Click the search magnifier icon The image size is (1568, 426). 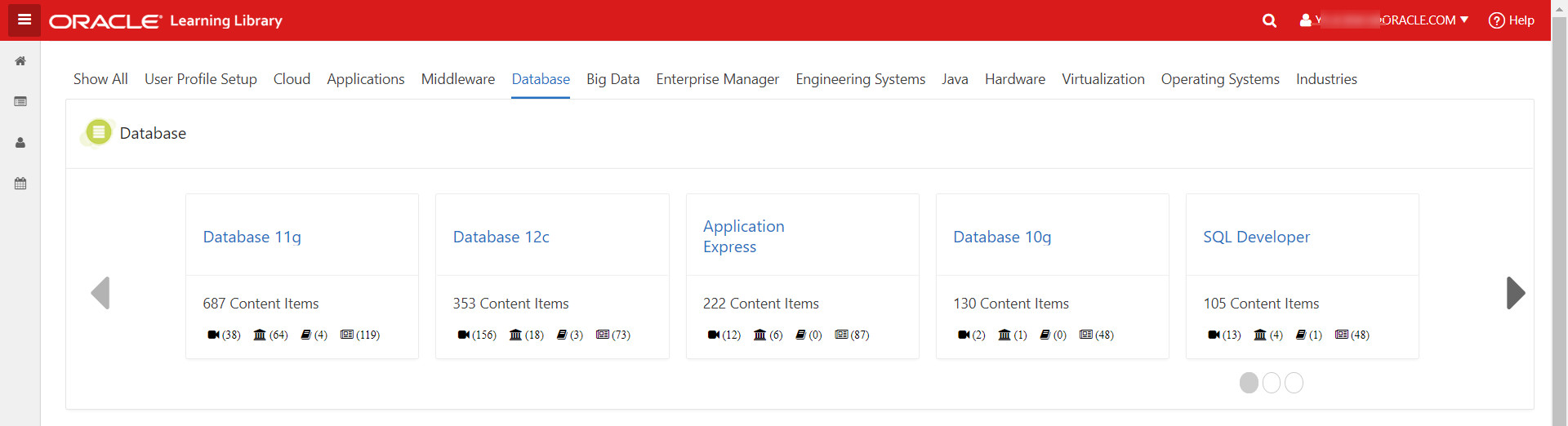tap(1269, 20)
